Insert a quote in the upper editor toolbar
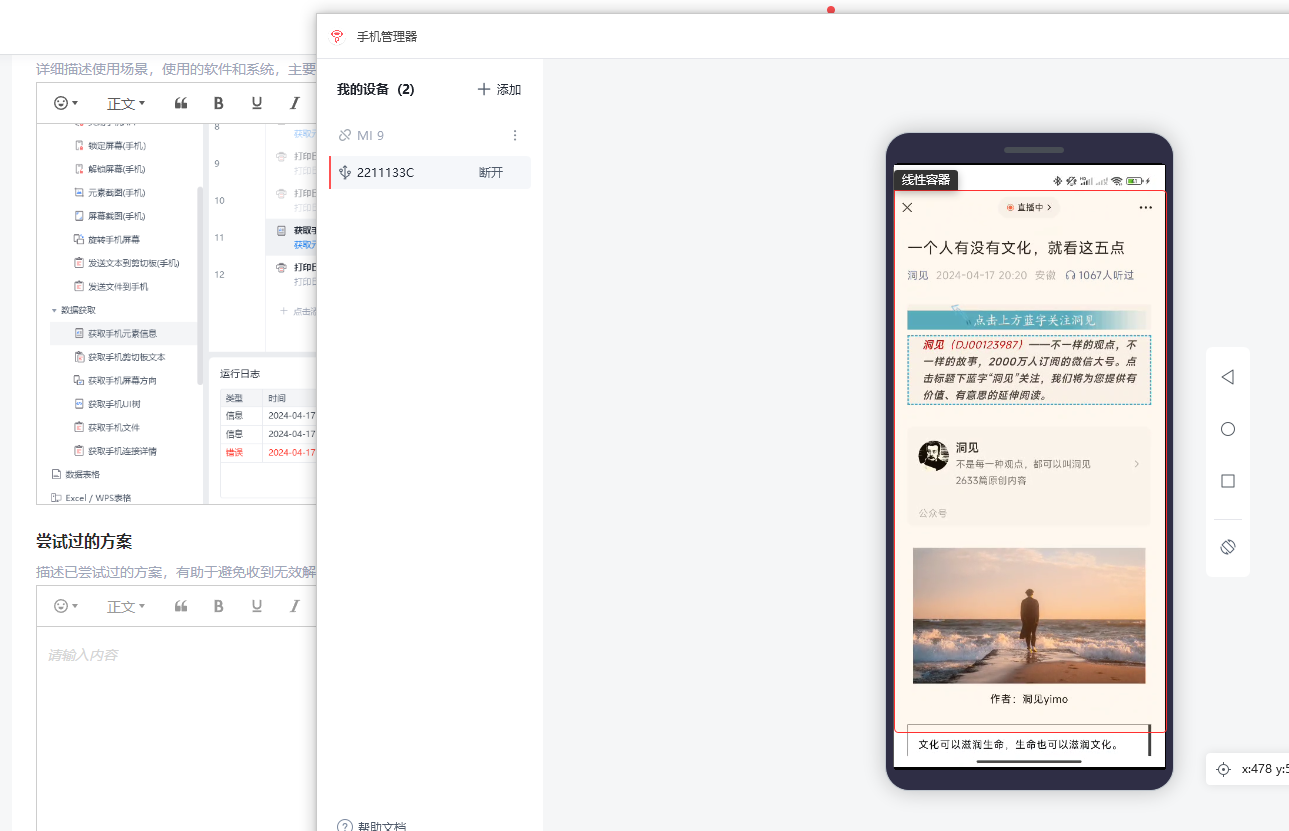 181,103
